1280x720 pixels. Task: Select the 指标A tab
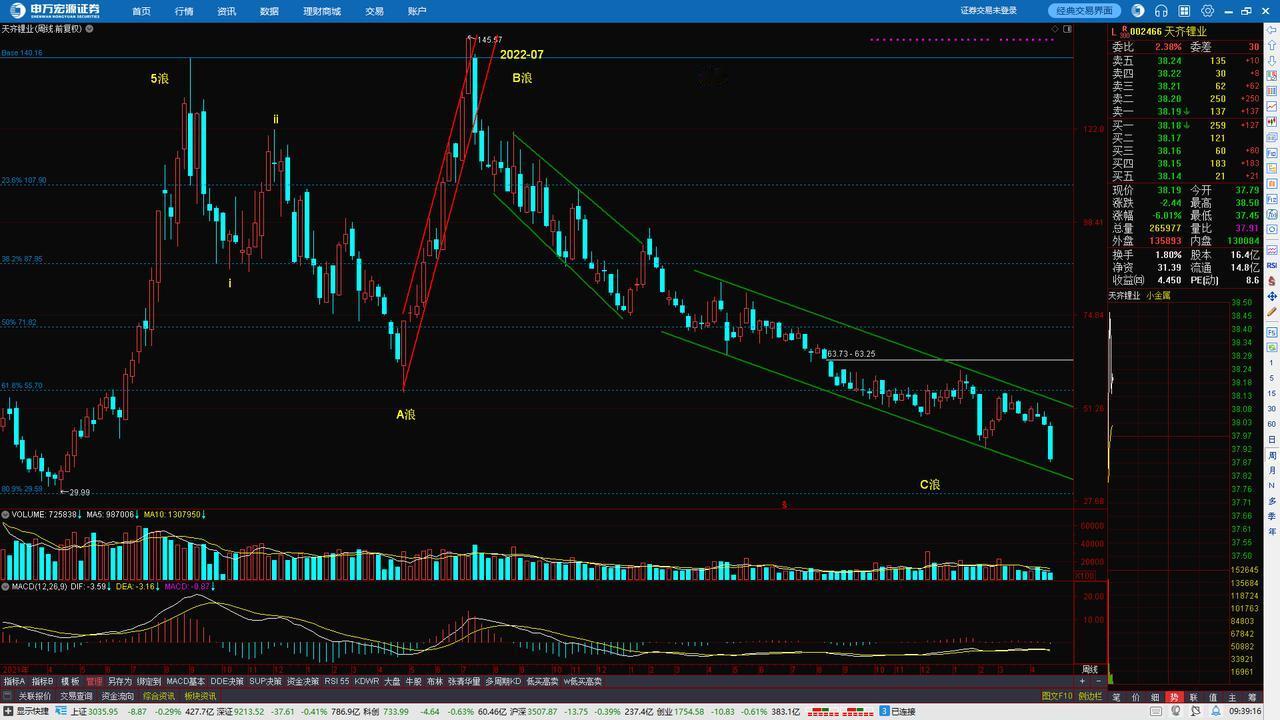coord(14,681)
